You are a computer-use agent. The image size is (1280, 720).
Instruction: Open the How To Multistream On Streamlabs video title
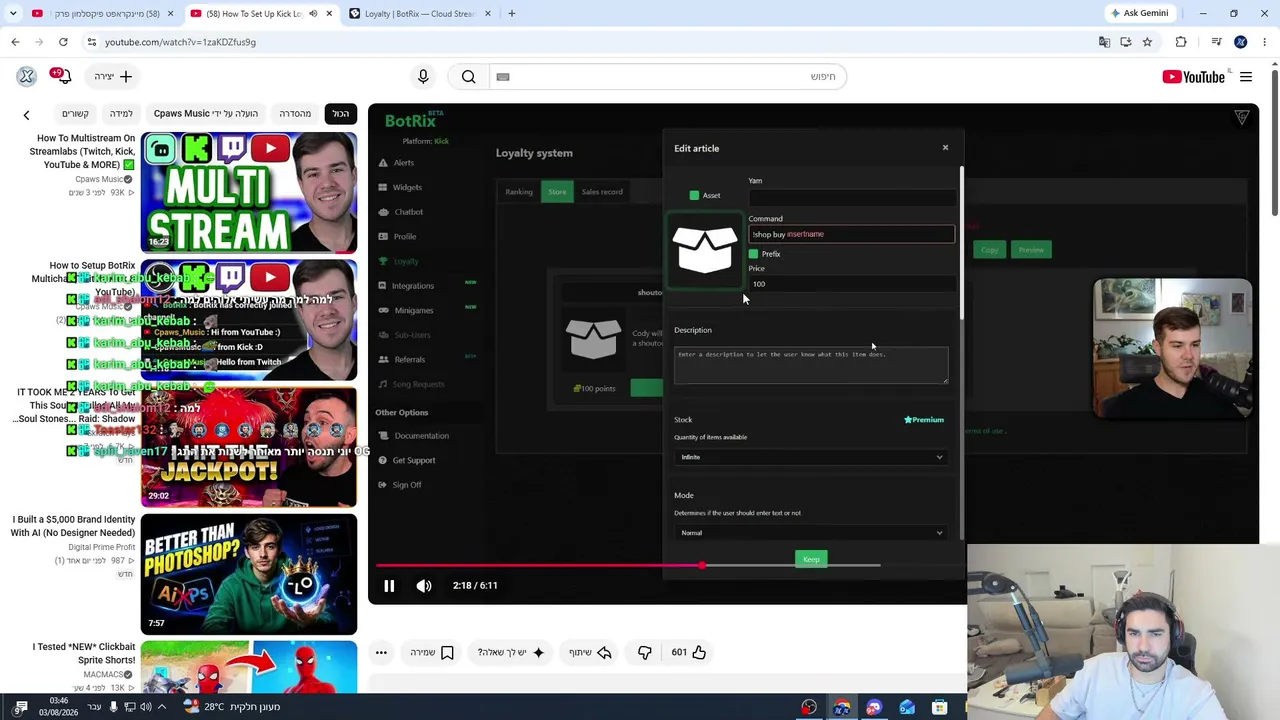pyautogui.click(x=86, y=151)
